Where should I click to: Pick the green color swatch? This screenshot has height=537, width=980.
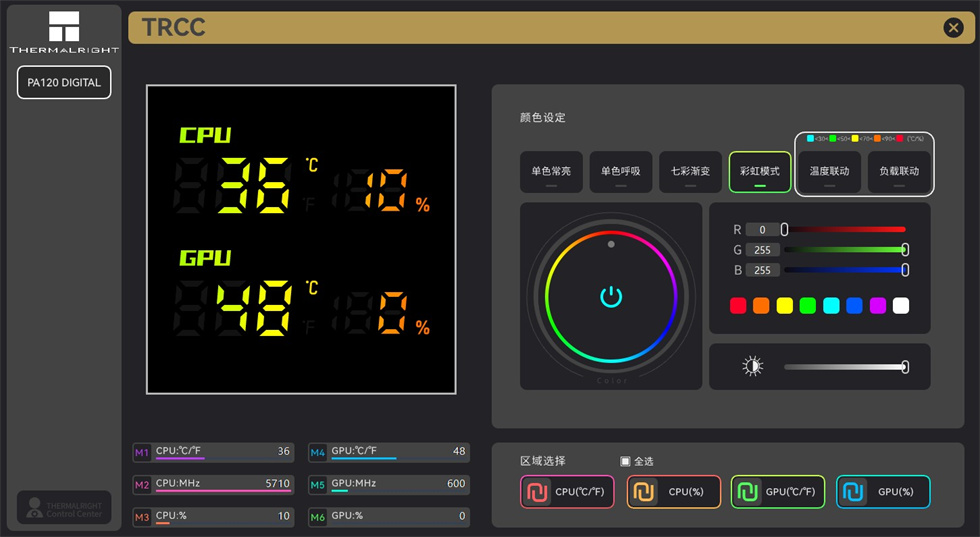(808, 306)
